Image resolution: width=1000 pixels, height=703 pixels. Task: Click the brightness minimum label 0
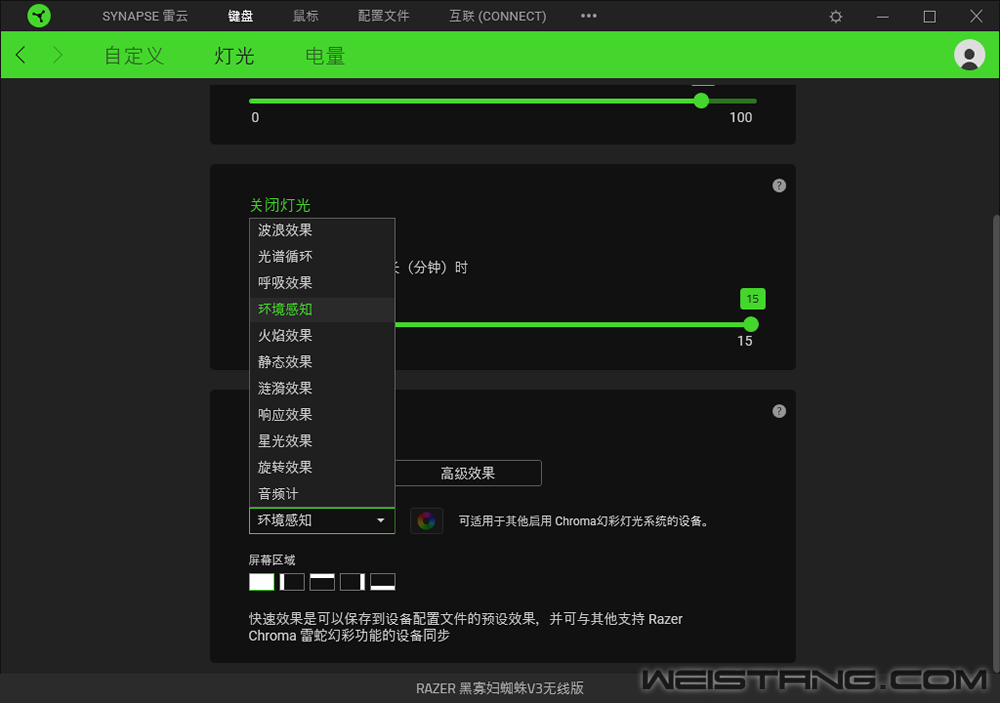pos(255,117)
